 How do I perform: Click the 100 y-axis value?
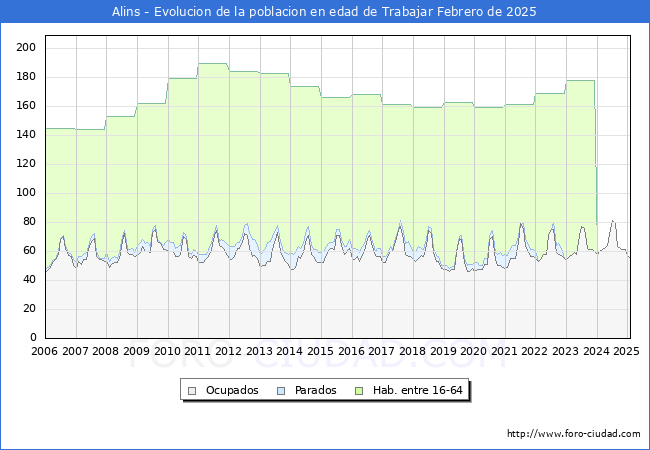26,193
